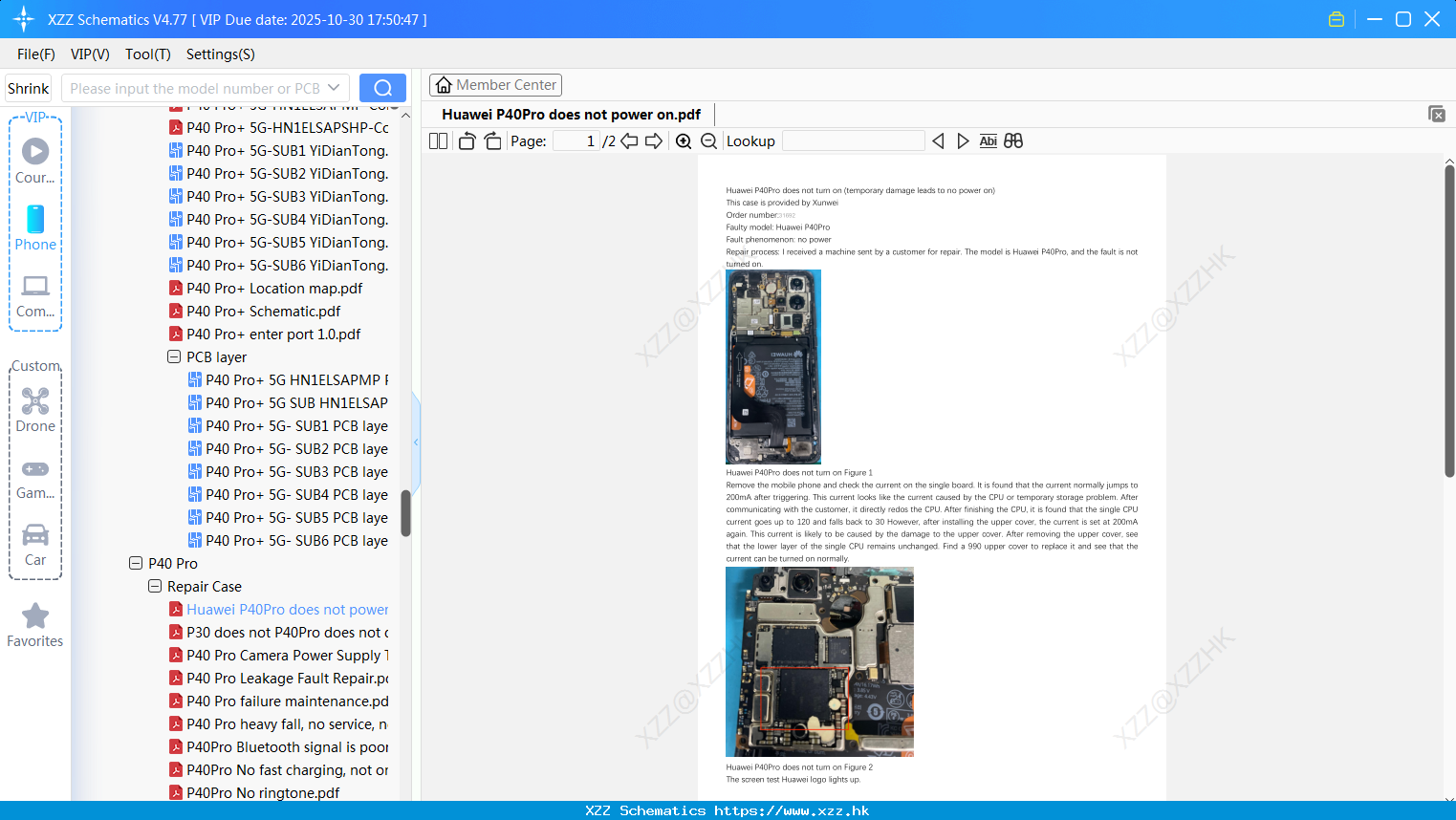The height and width of the screenshot is (820, 1456).
Task: Open the model number dropdown arrow
Action: point(334,88)
